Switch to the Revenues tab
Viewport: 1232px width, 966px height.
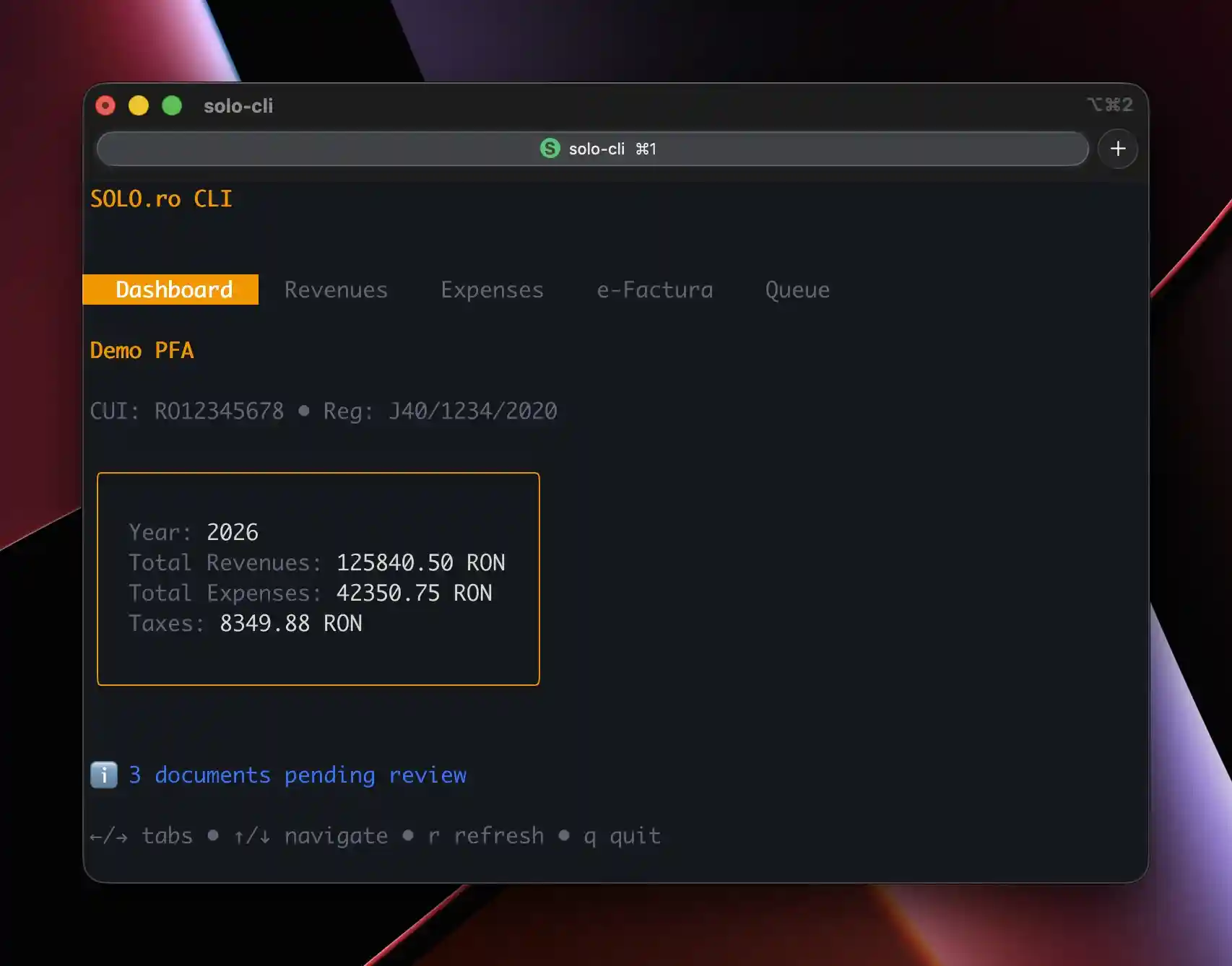coord(336,290)
